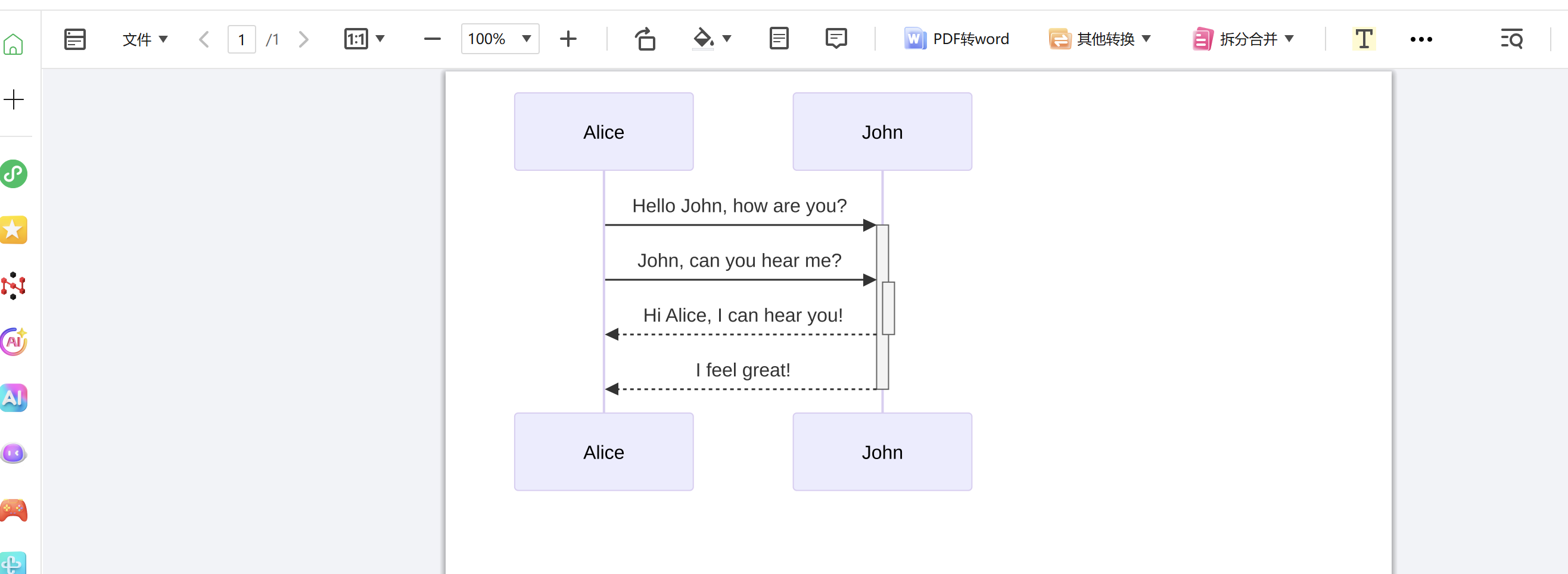Toggle the text tool T icon
The width and height of the screenshot is (1568, 574).
(x=1364, y=39)
